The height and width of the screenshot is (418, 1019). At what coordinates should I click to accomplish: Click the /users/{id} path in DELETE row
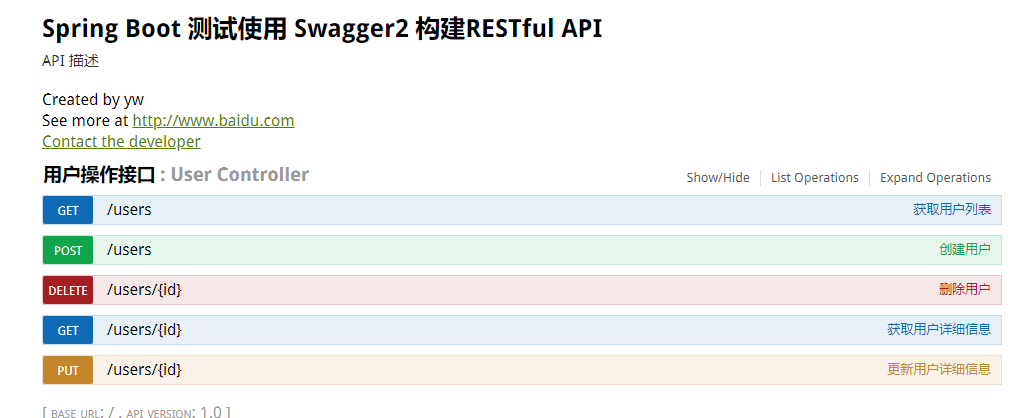tap(144, 290)
